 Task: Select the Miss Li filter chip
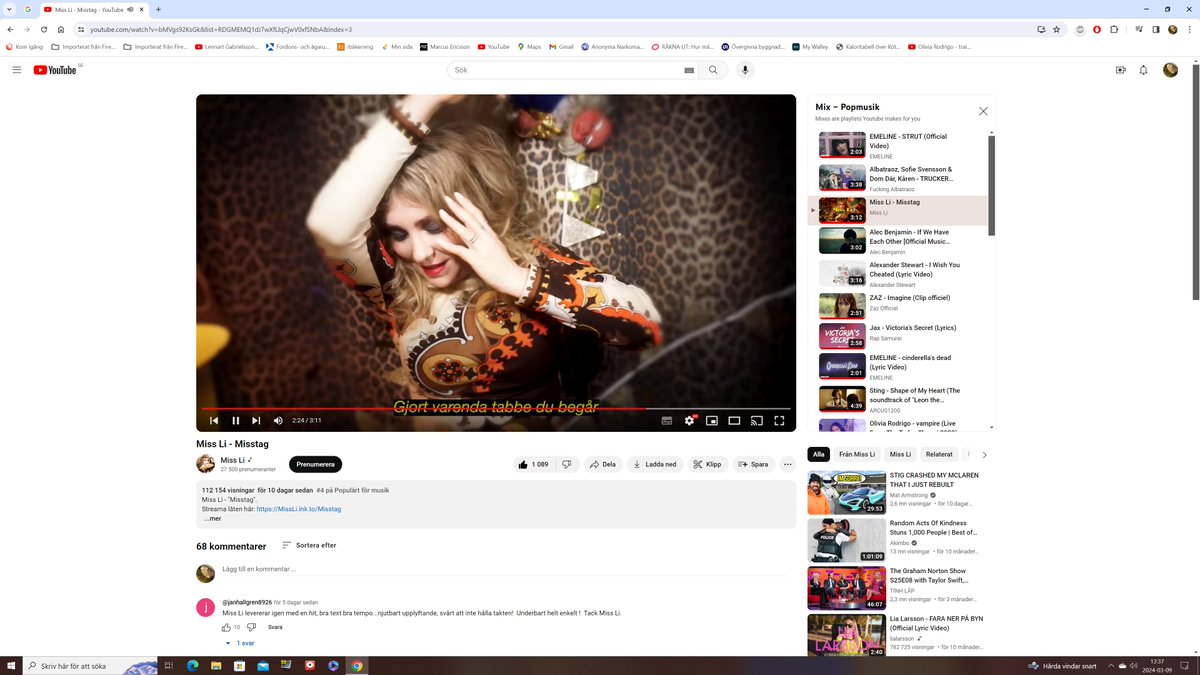[x=900, y=454]
